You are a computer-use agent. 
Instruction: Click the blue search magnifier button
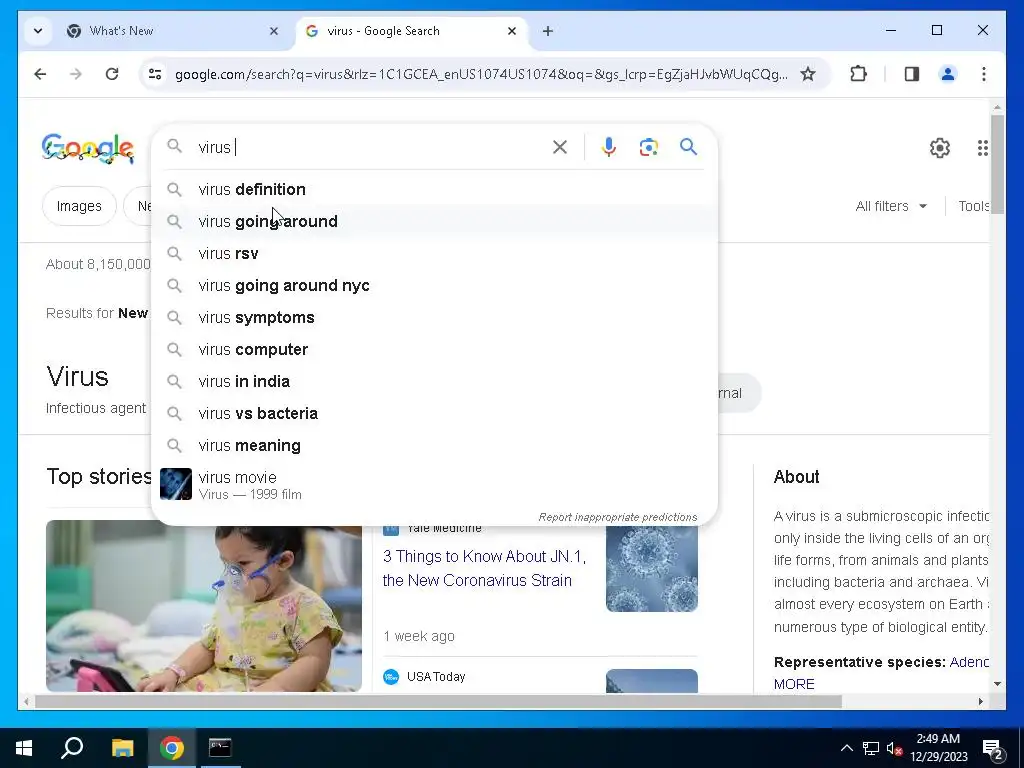pyautogui.click(x=688, y=147)
